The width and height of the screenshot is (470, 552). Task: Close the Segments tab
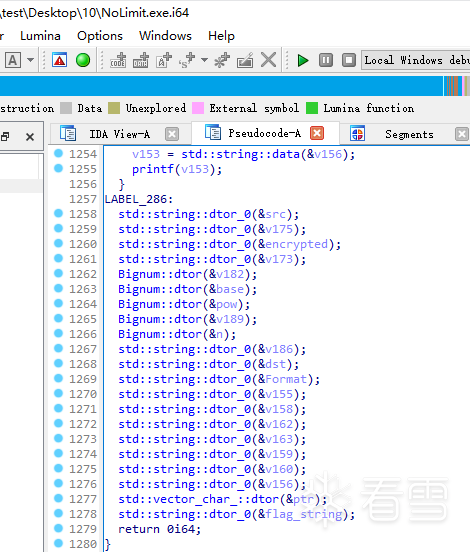click(462, 134)
